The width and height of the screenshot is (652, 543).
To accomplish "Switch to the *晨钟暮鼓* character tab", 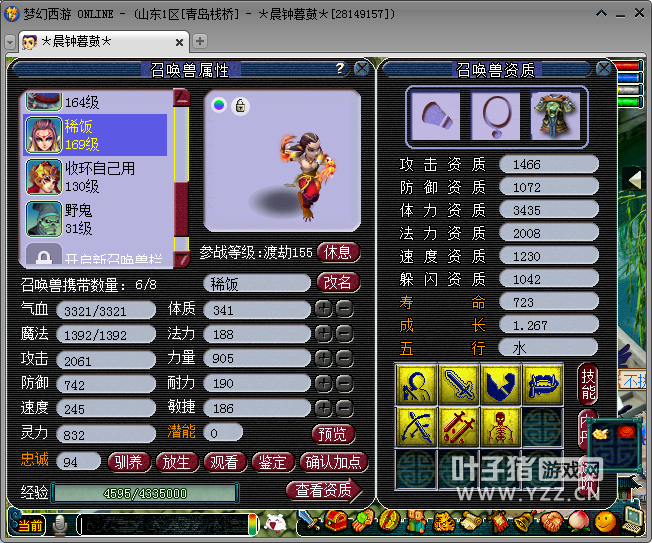I will tap(103, 42).
